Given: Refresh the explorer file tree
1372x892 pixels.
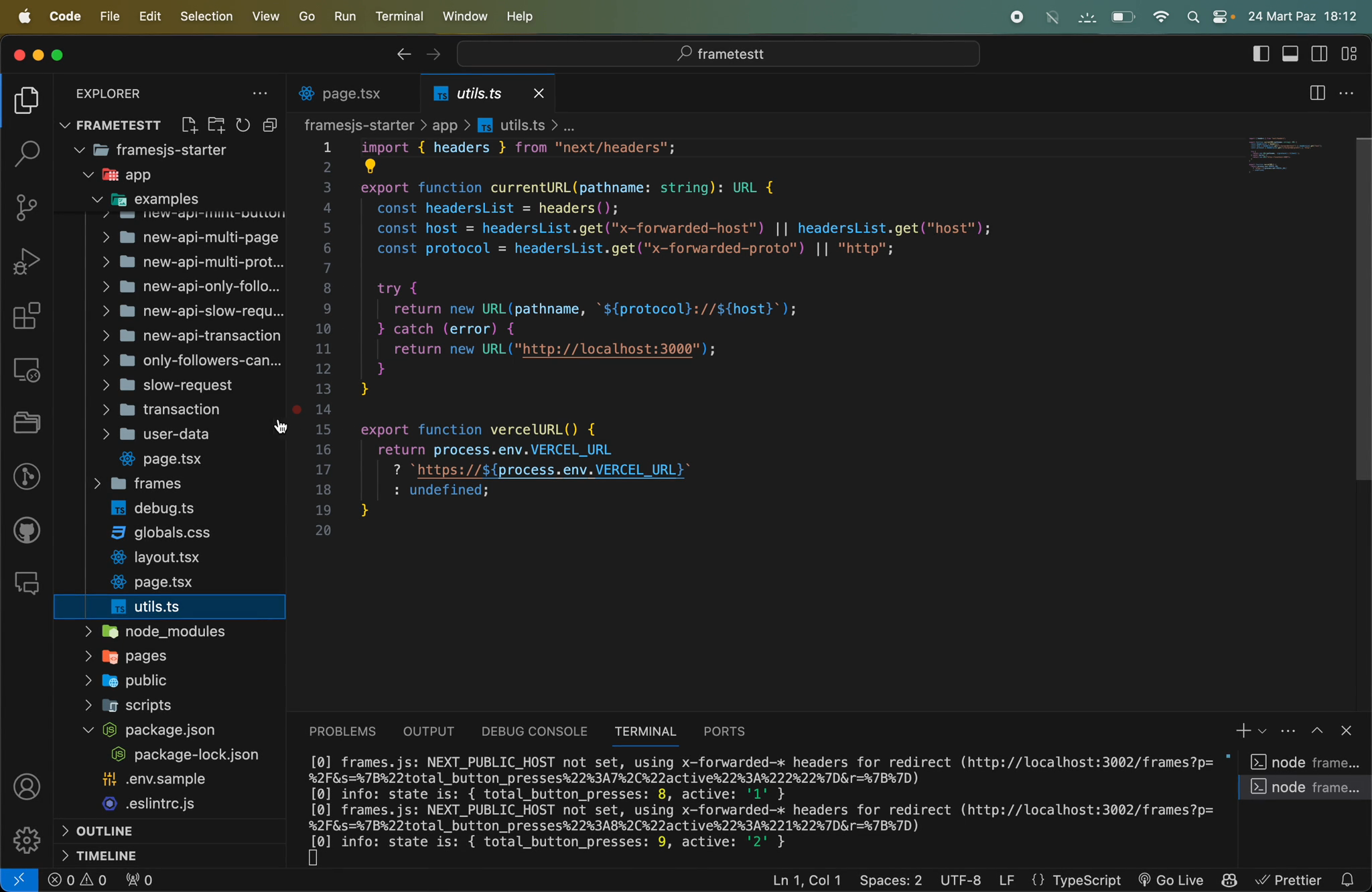Looking at the screenshot, I should 243,125.
